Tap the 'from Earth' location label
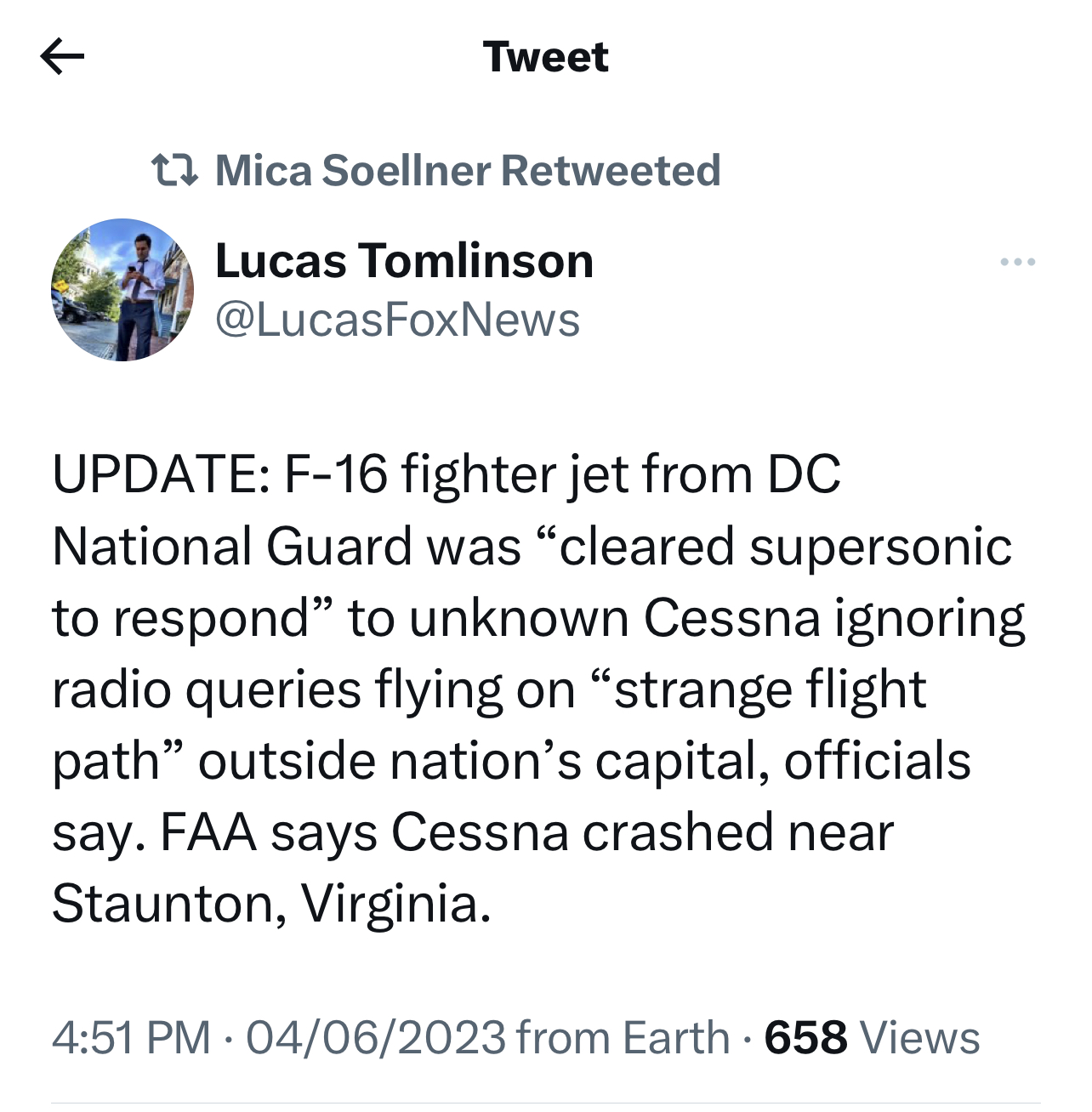The height and width of the screenshot is (1112, 1092). 623,1038
